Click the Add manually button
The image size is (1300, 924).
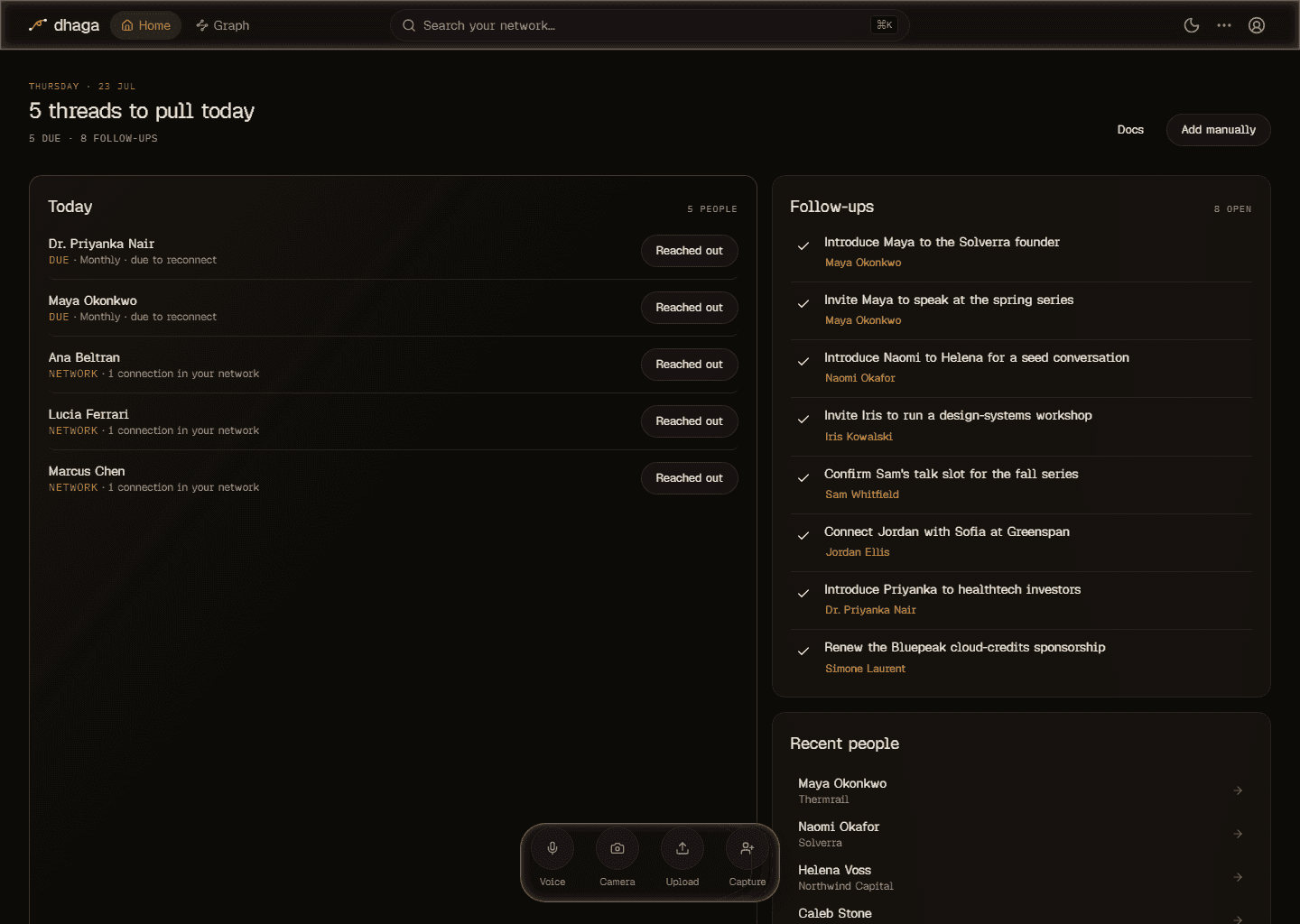(1218, 130)
